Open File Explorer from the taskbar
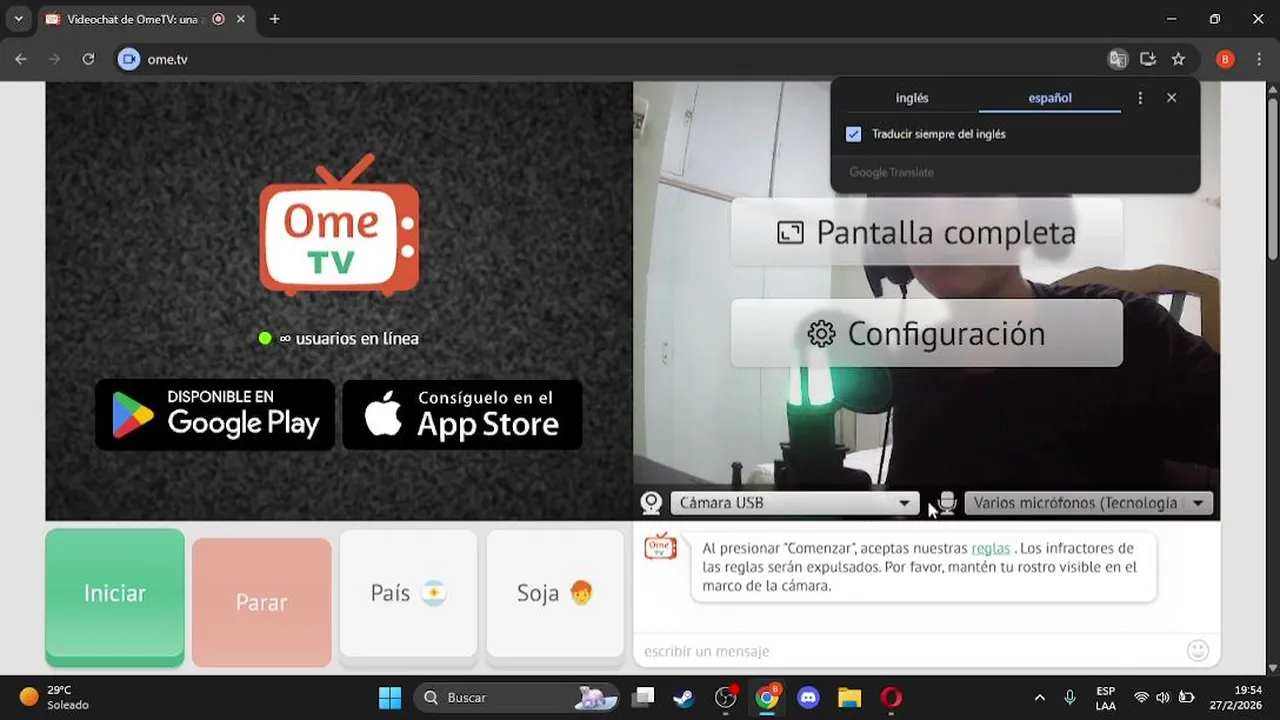Viewport: 1280px width, 720px height. pyautogui.click(x=849, y=697)
